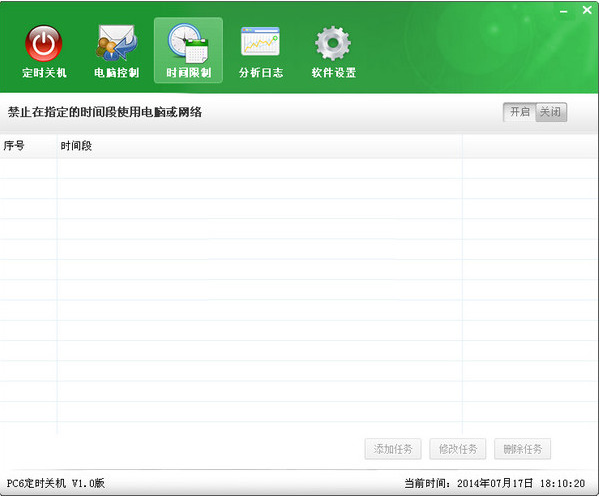Click the 删除任务 button
Image resolution: width=601 pixels, height=497 pixels.
tap(522, 449)
